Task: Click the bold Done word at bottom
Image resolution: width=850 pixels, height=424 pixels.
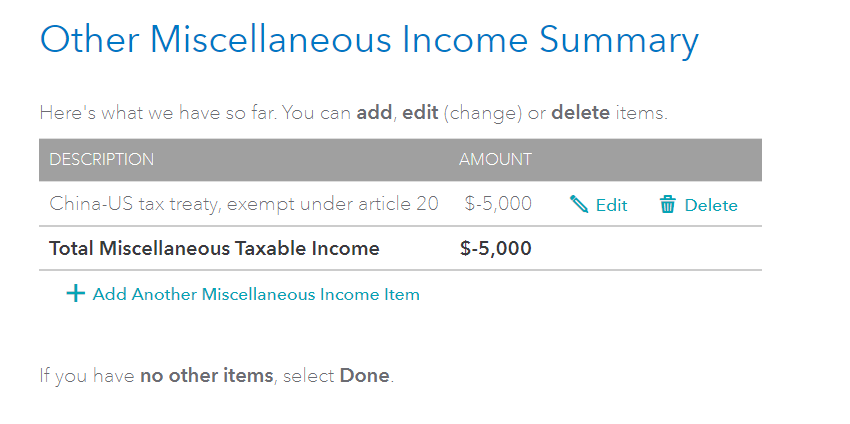Action: coord(364,375)
